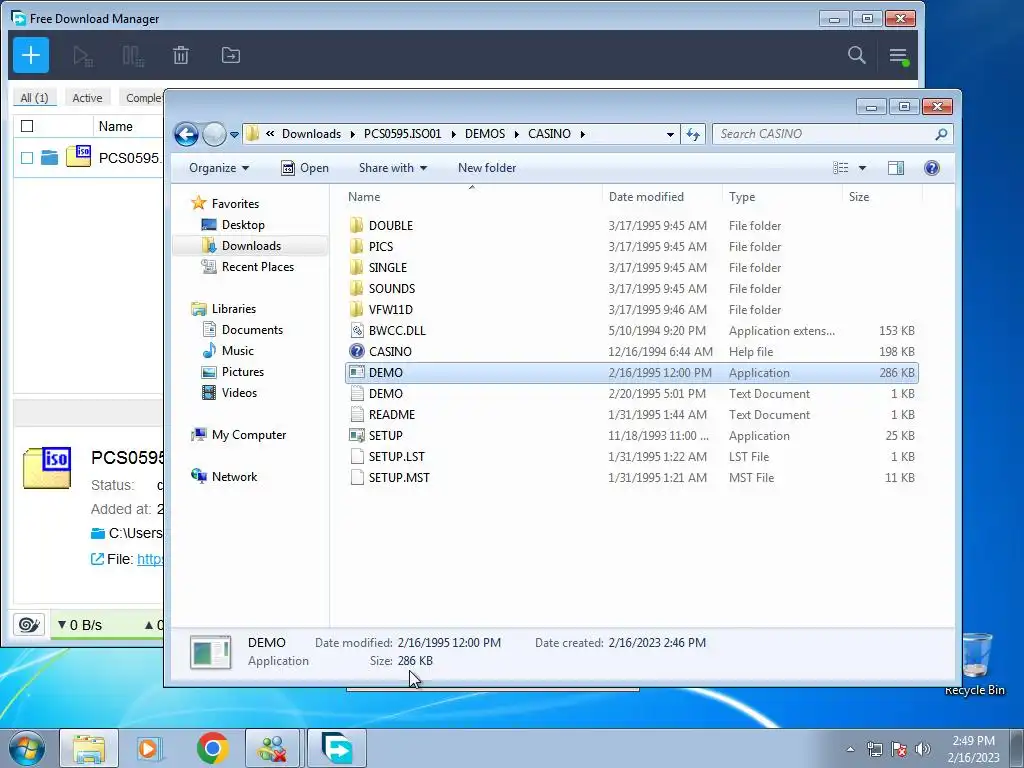Open Recycle Bin on the desktop
This screenshot has height=768, width=1024.
(975, 664)
